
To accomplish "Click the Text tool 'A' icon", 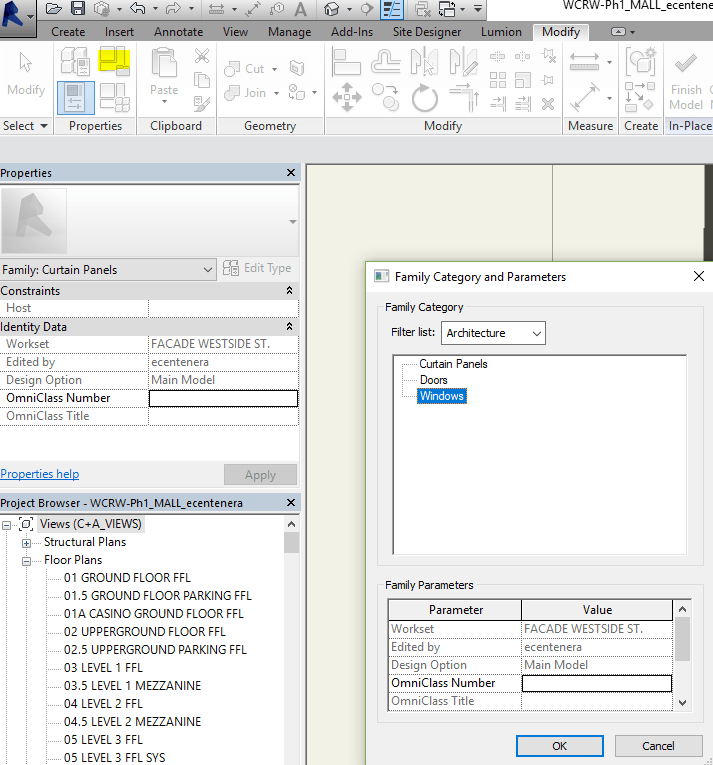I will (301, 9).
